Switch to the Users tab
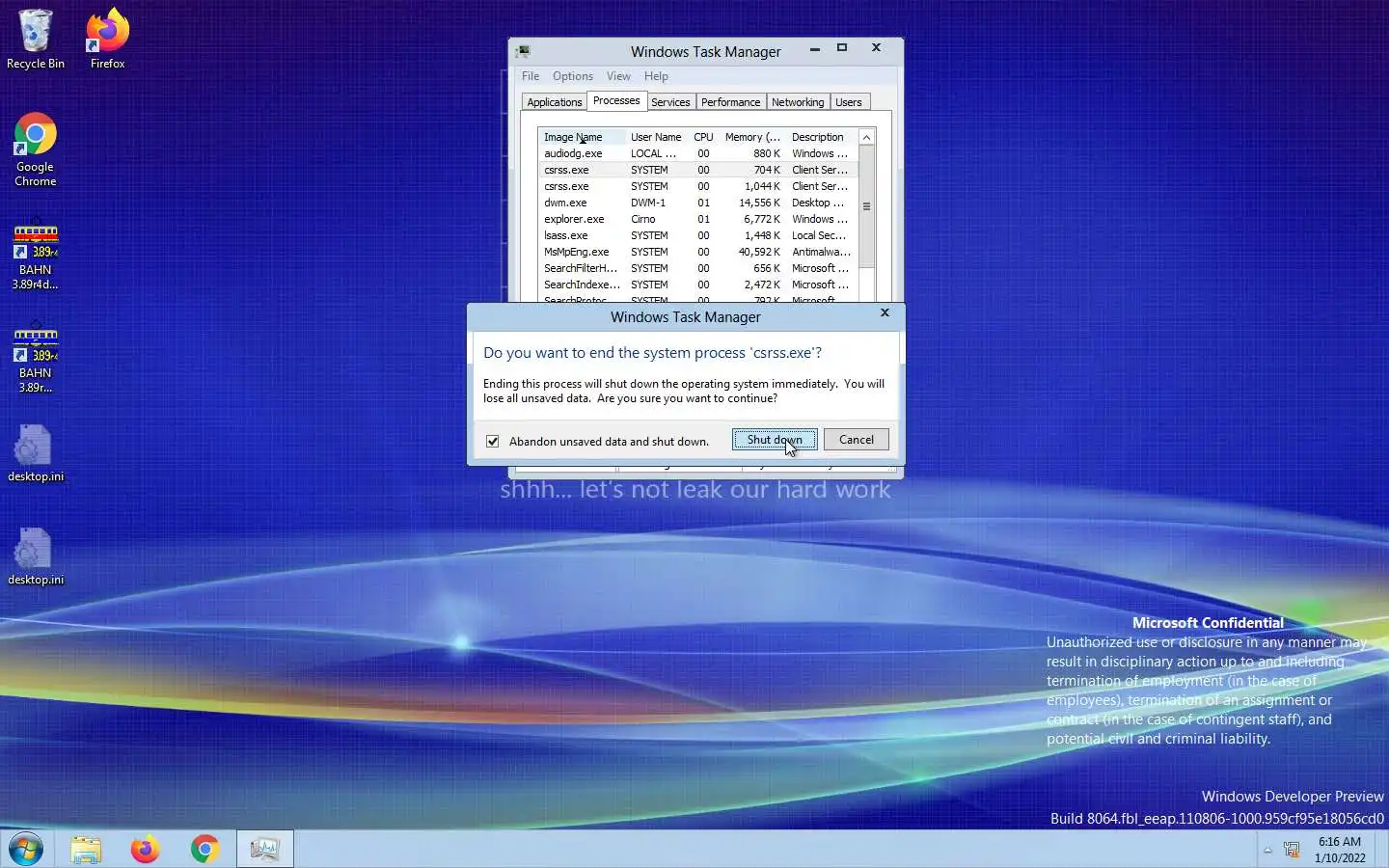This screenshot has width=1389, height=868. click(x=849, y=102)
